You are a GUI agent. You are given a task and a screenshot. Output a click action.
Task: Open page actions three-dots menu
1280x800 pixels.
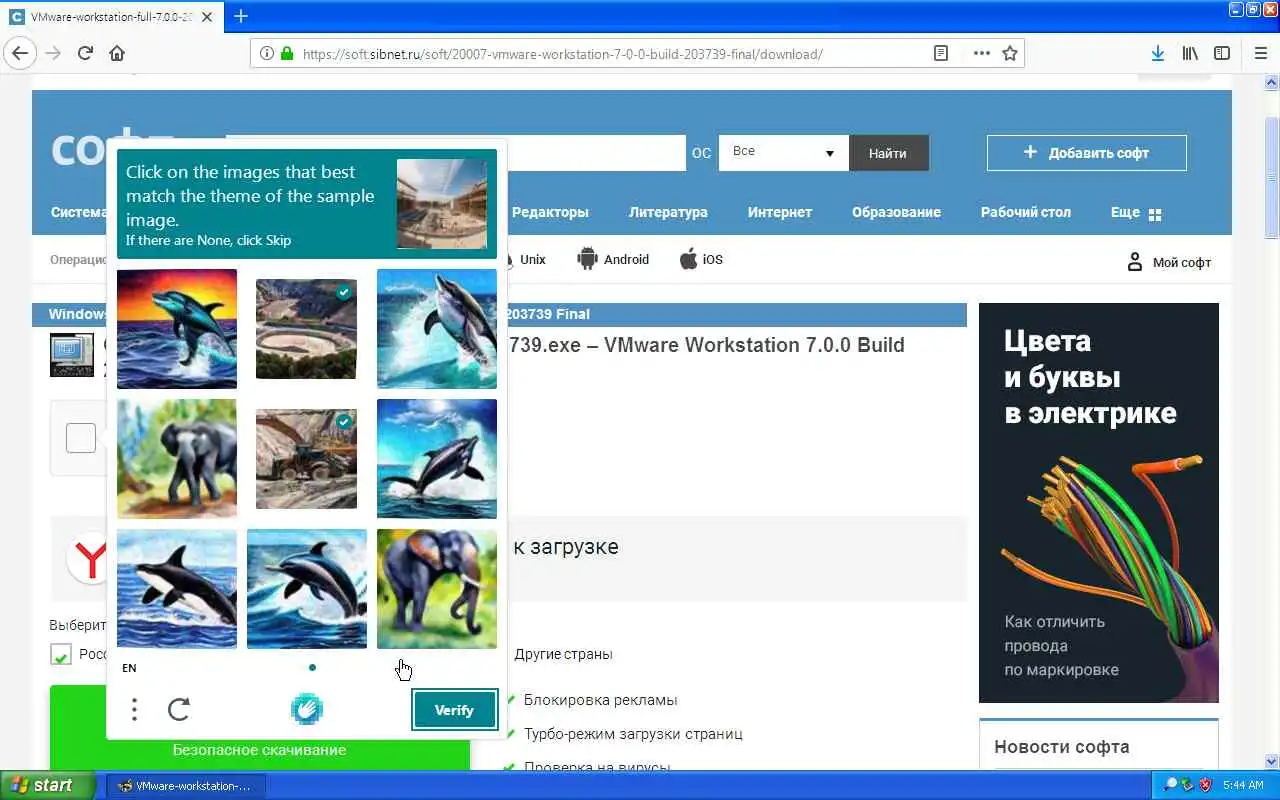(x=982, y=54)
